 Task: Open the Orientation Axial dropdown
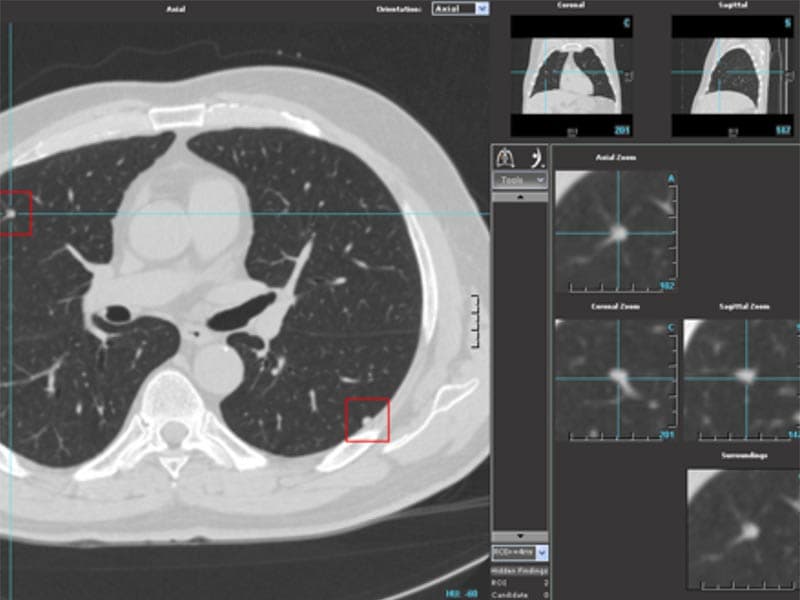tap(460, 8)
